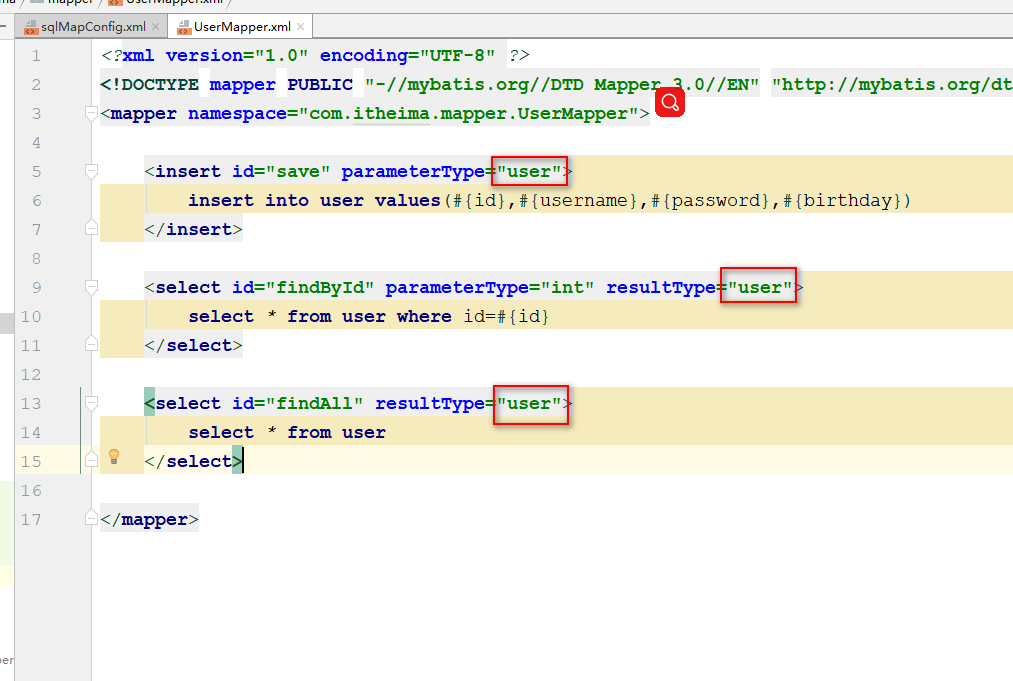1013x681 pixels.
Task: Close the UserMapper.xml editor tab
Action: tap(300, 27)
